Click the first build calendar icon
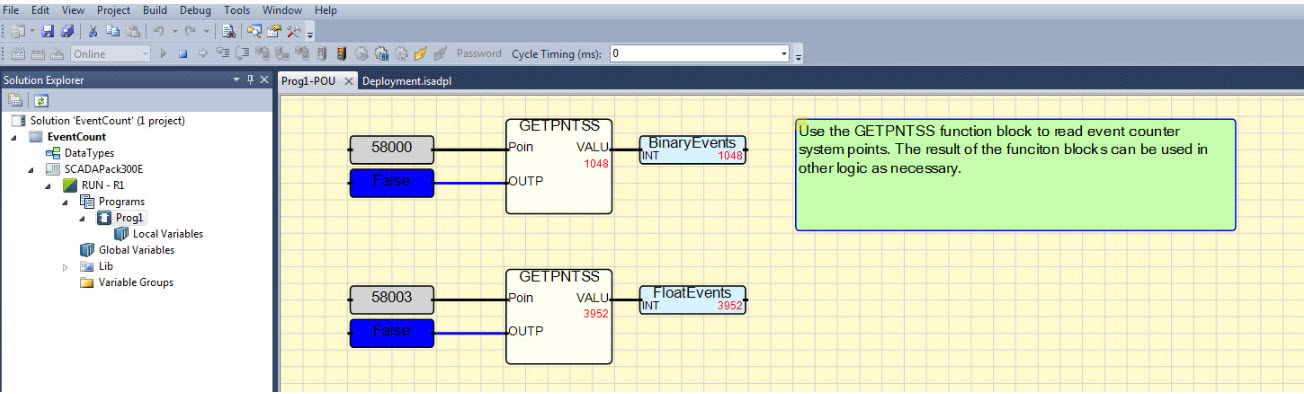Screen dimensions: 1304x394 coord(18,54)
